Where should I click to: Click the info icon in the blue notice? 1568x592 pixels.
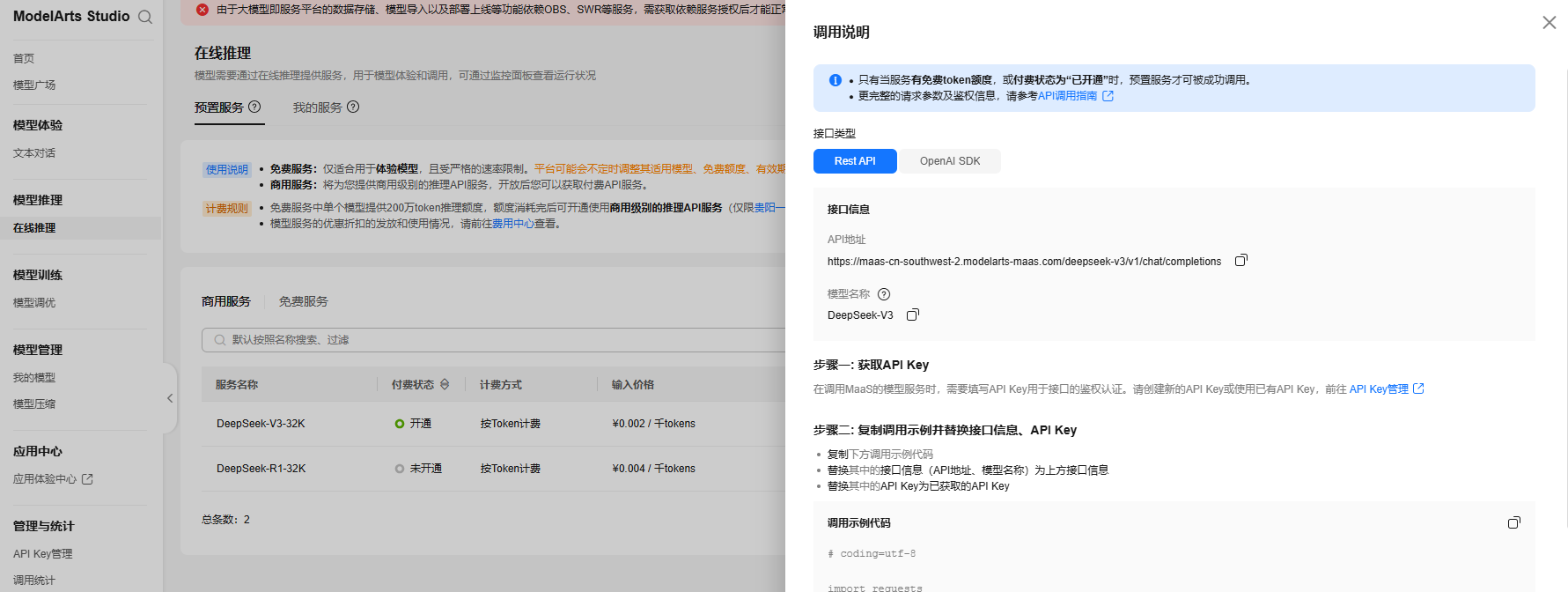(836, 80)
